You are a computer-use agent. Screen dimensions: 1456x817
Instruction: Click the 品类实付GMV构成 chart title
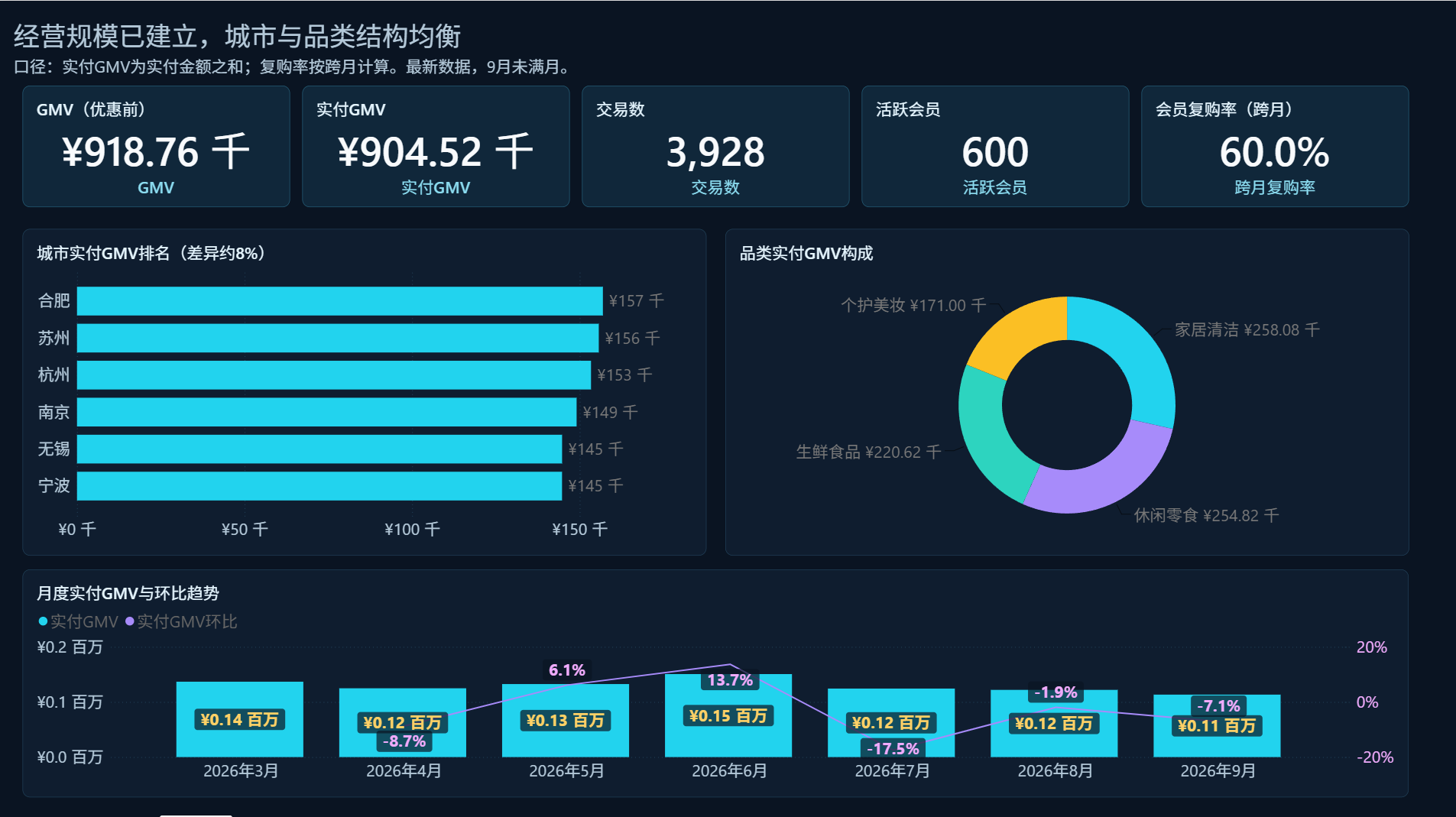[806, 253]
